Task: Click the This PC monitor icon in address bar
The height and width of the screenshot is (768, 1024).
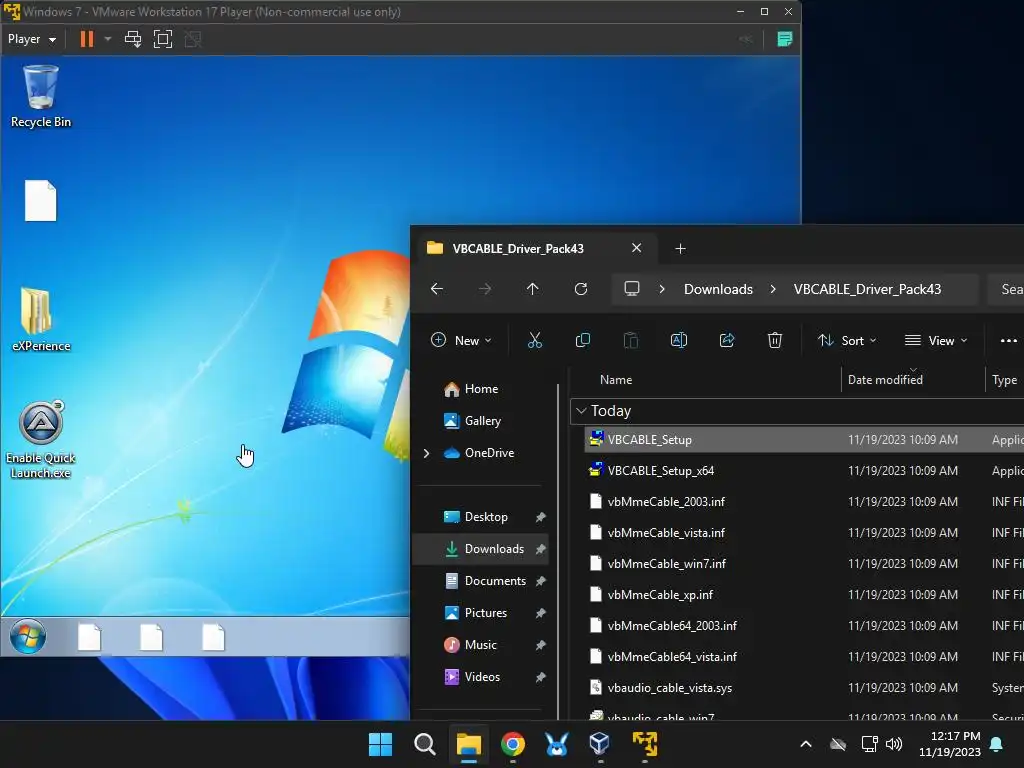Action: click(632, 289)
